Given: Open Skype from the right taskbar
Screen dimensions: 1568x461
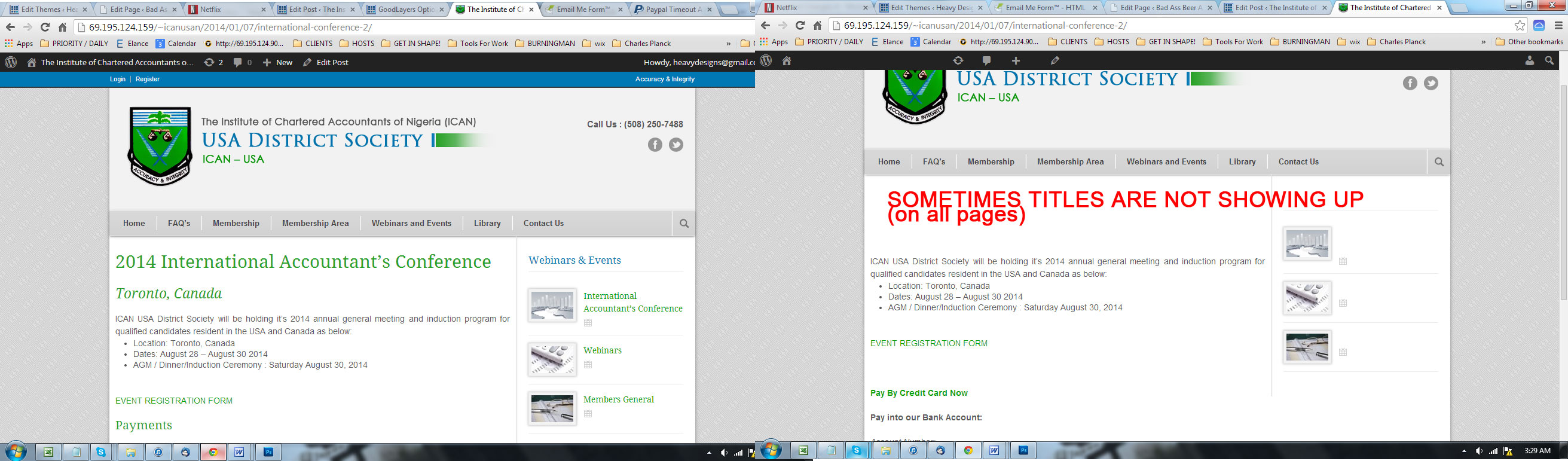Looking at the screenshot, I should (x=857, y=451).
